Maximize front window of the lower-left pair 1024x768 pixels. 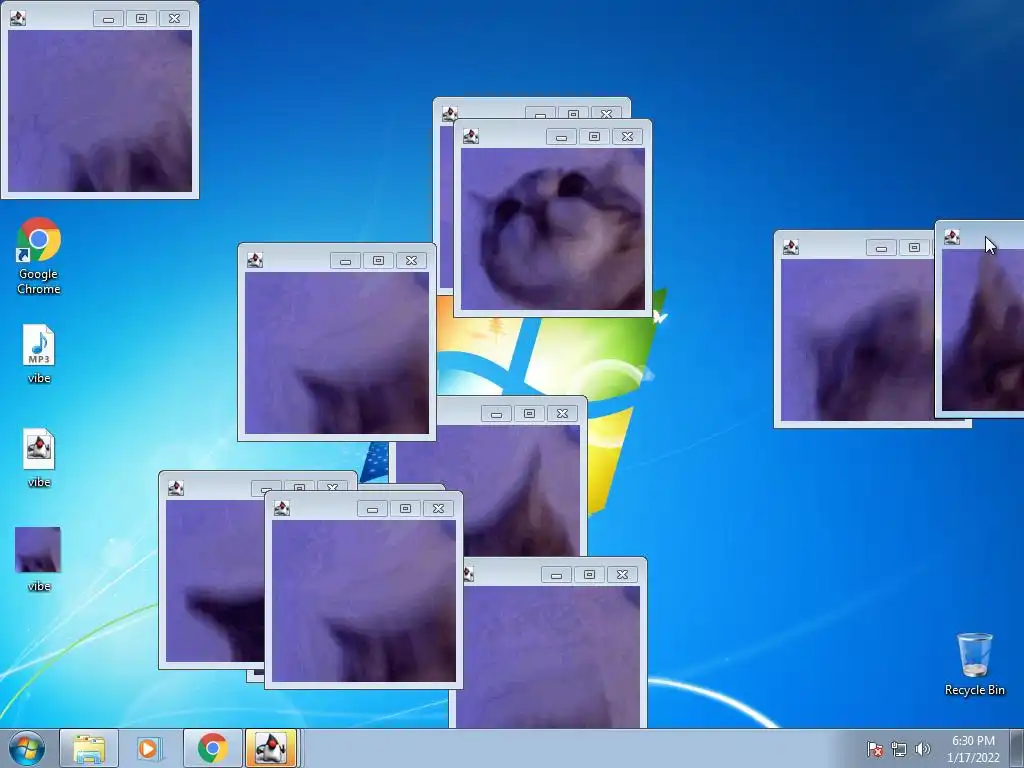tap(406, 509)
